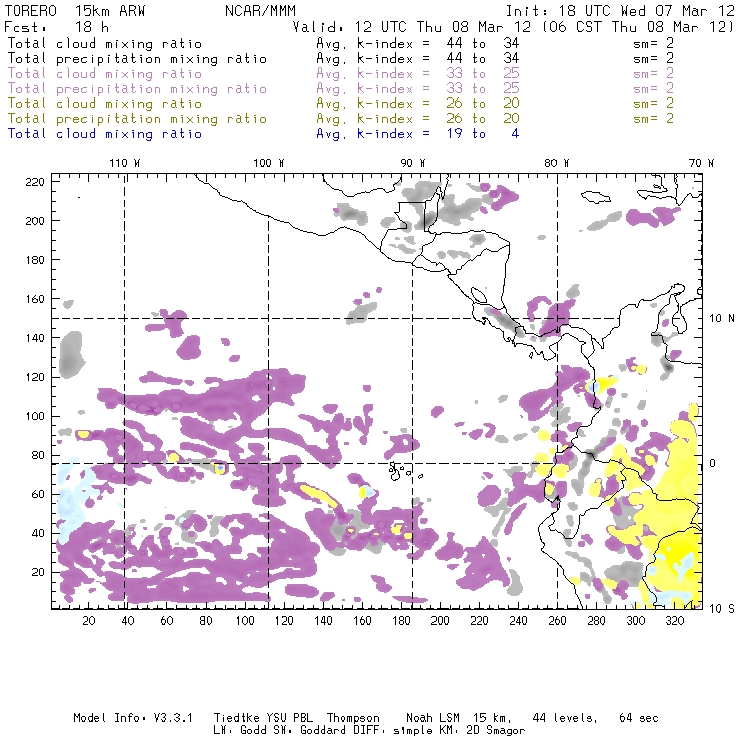Click purple "Total precipitation mixing ratio" legend entry

(x=137, y=89)
